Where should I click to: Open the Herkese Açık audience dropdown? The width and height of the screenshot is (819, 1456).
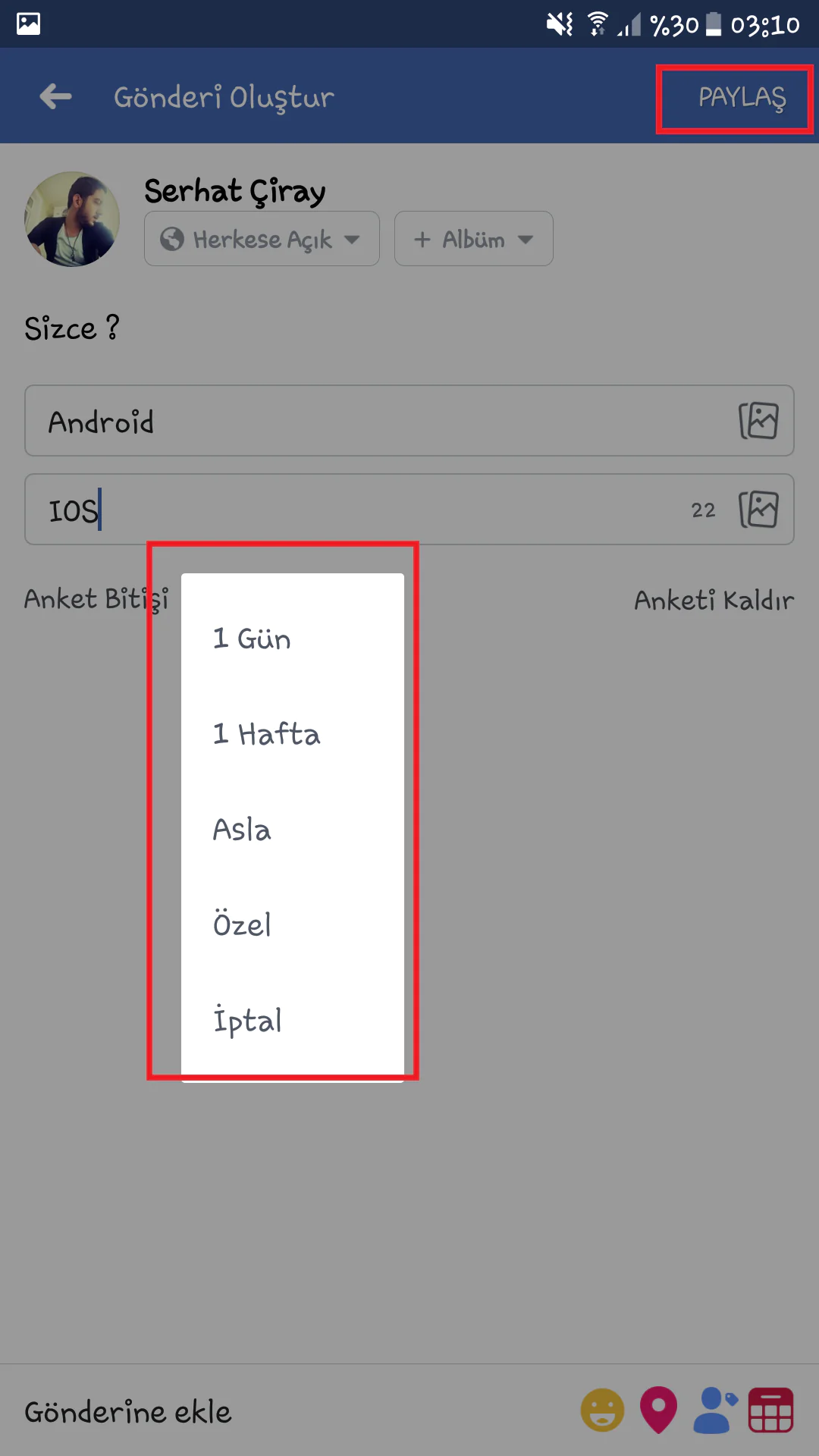point(262,239)
